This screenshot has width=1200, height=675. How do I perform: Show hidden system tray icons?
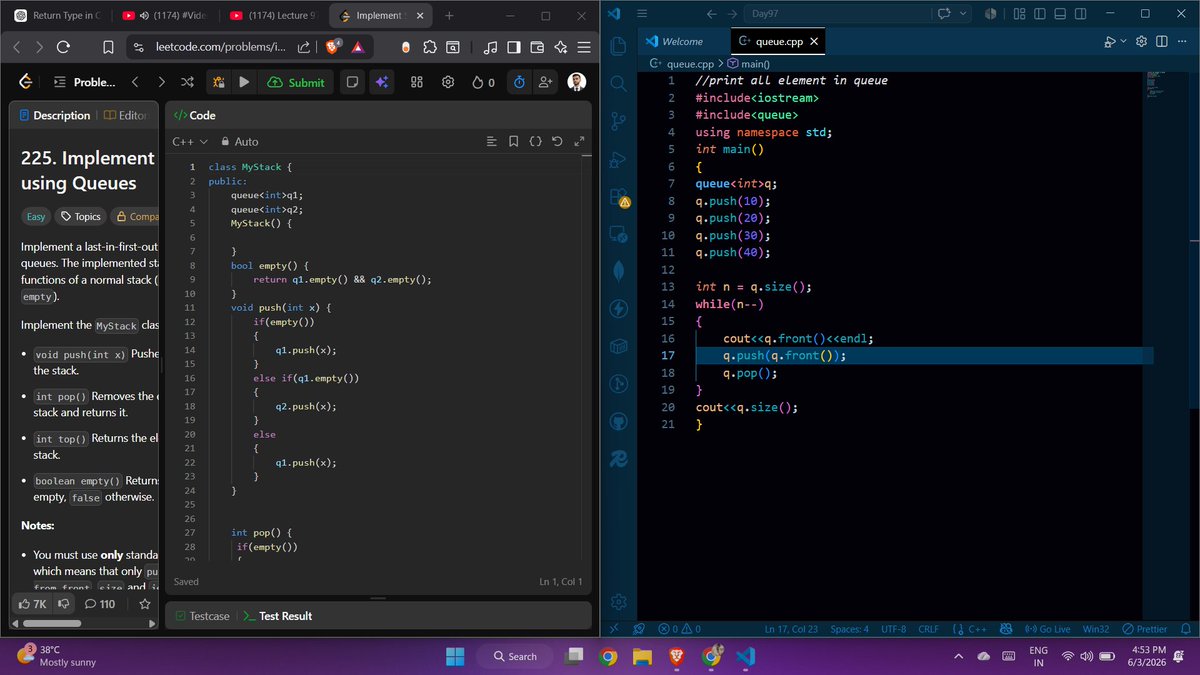pyautogui.click(x=958, y=656)
